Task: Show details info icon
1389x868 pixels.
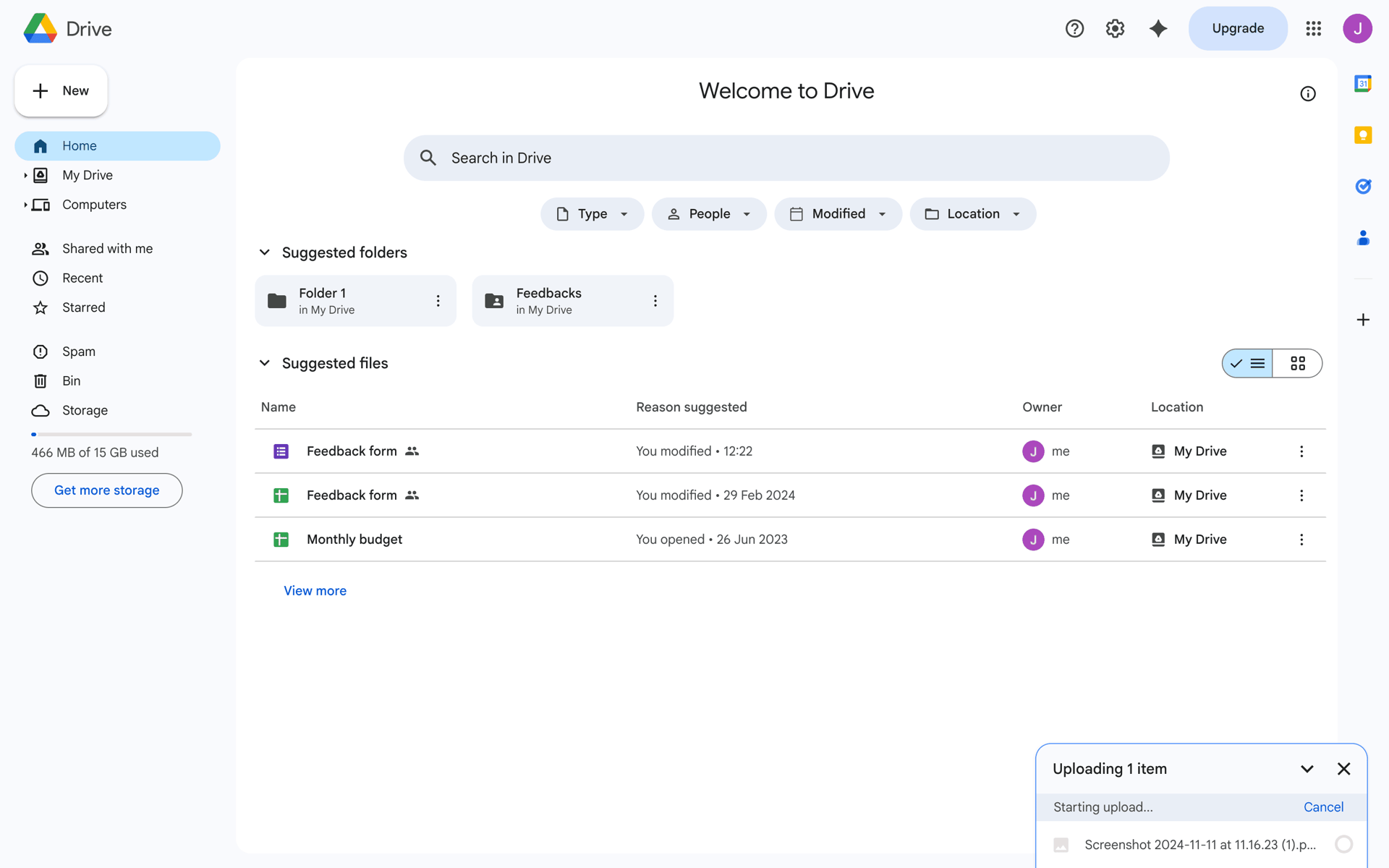Action: point(1308,93)
